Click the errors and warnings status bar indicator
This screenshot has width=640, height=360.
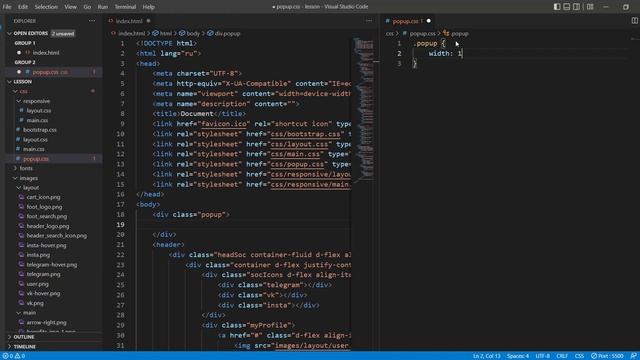point(14,356)
